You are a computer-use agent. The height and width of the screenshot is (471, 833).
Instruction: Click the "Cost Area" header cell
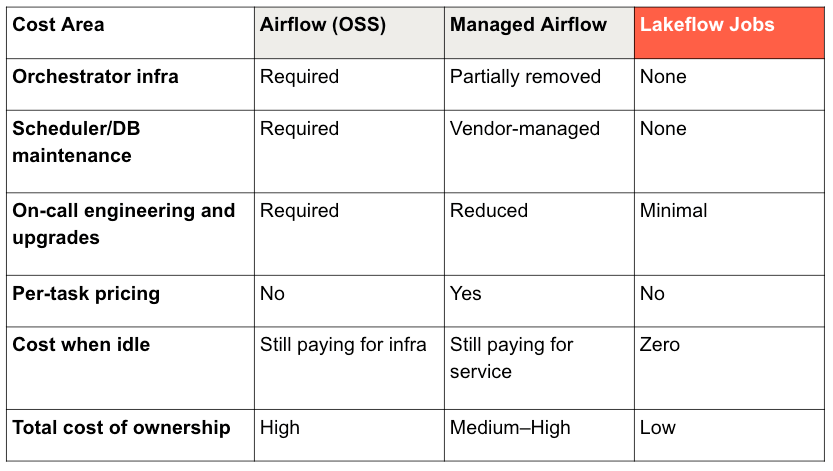58,24
